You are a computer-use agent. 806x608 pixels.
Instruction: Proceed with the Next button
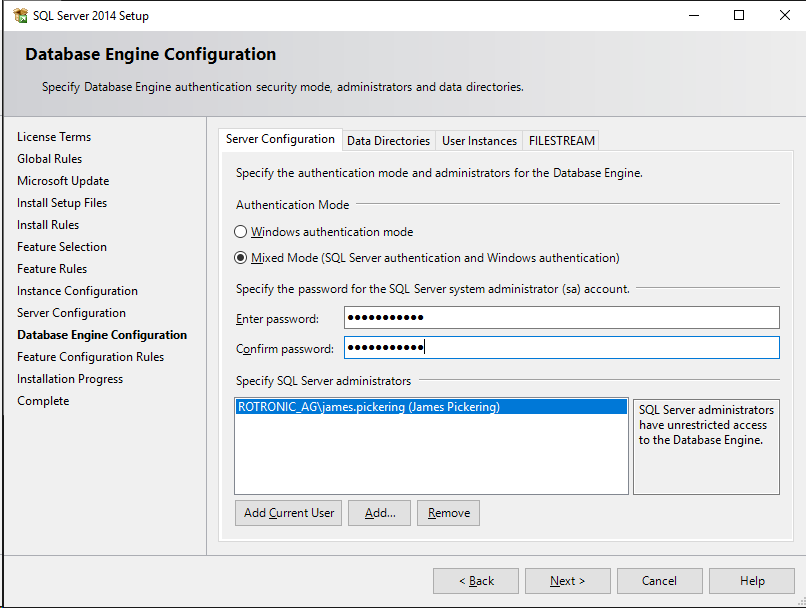tap(567, 581)
